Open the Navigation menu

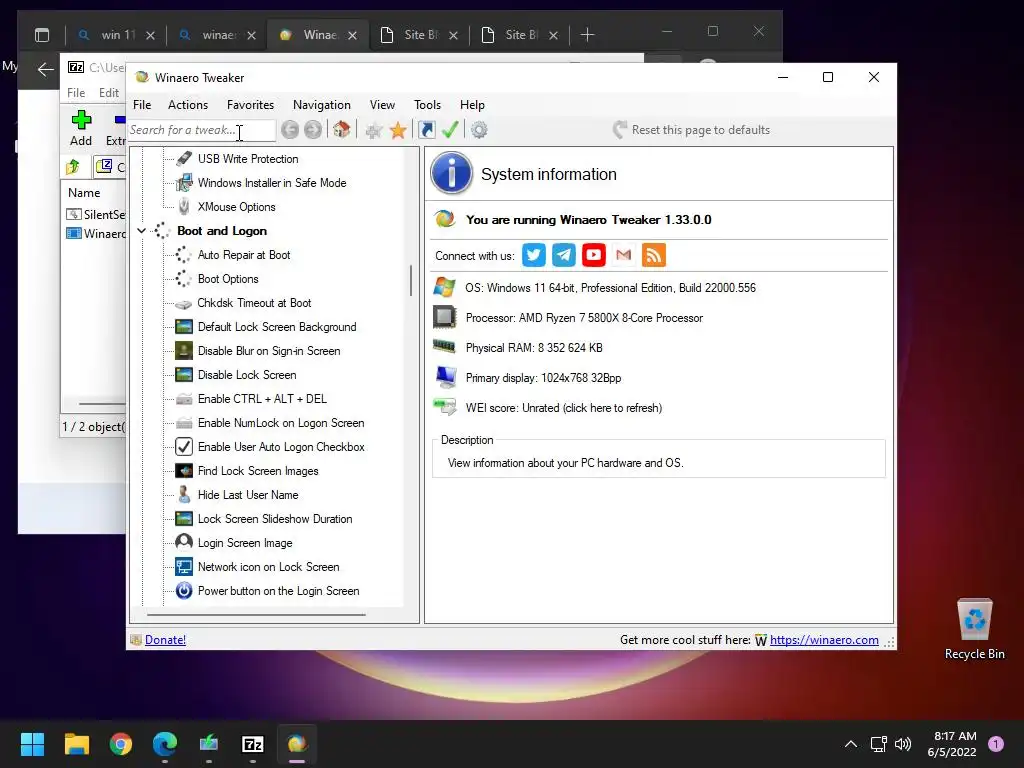[x=321, y=104]
